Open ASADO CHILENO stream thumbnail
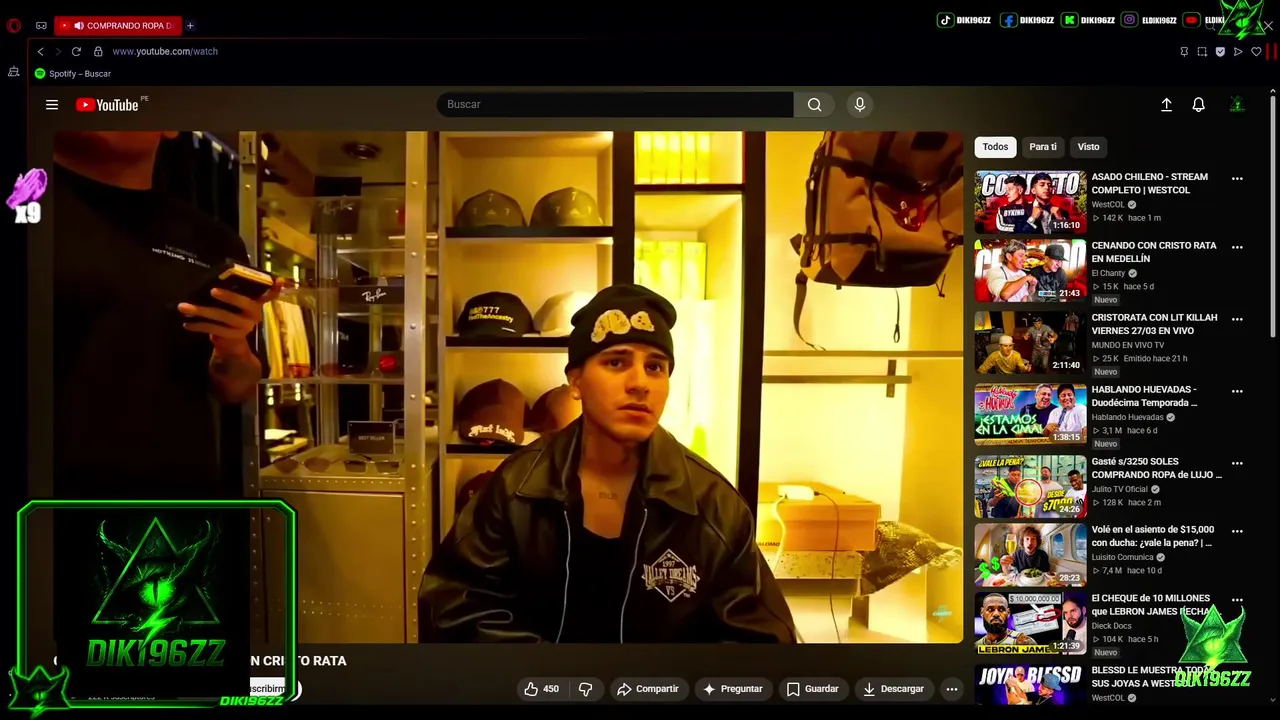 point(1030,202)
